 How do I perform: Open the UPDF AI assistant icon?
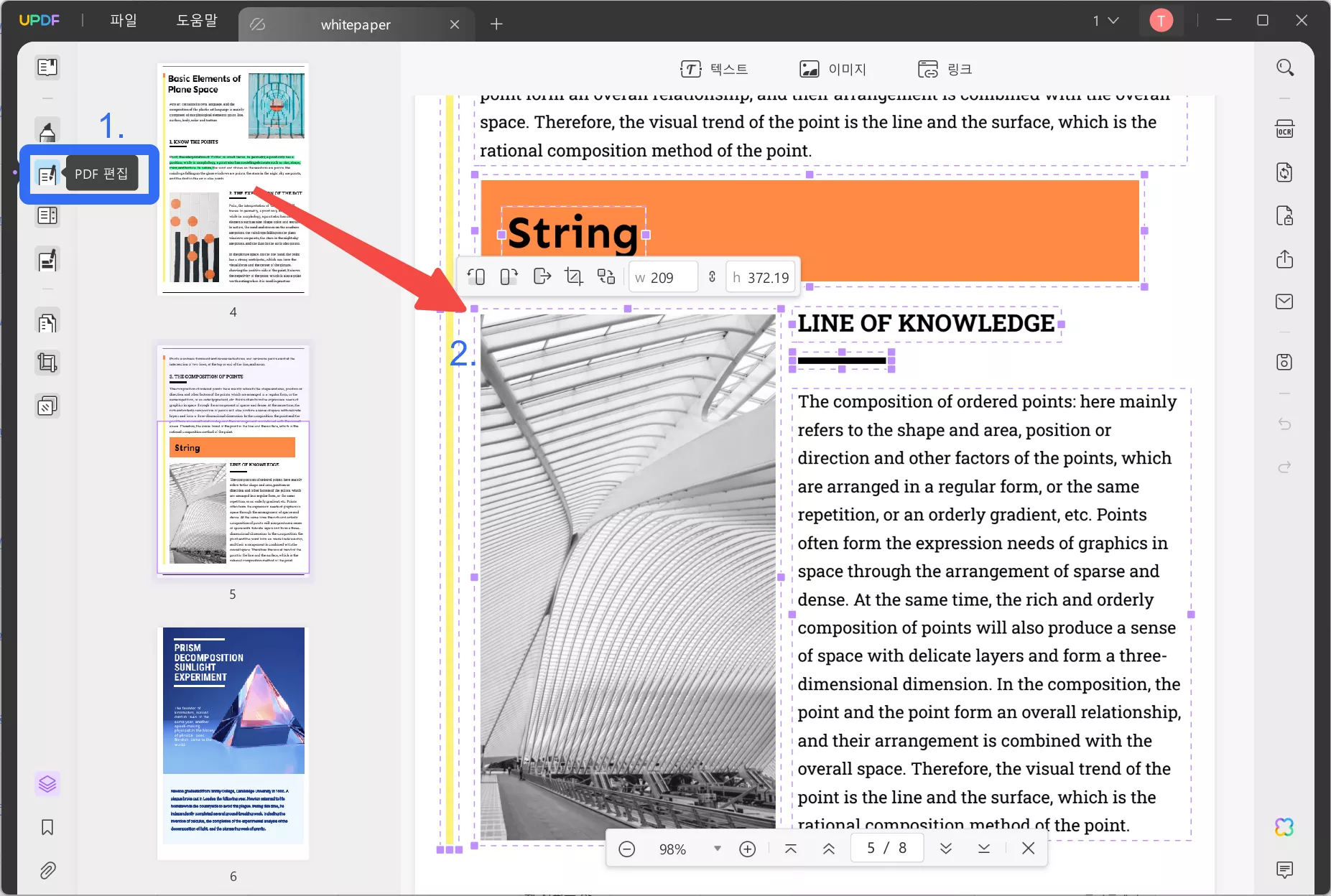(x=1284, y=827)
